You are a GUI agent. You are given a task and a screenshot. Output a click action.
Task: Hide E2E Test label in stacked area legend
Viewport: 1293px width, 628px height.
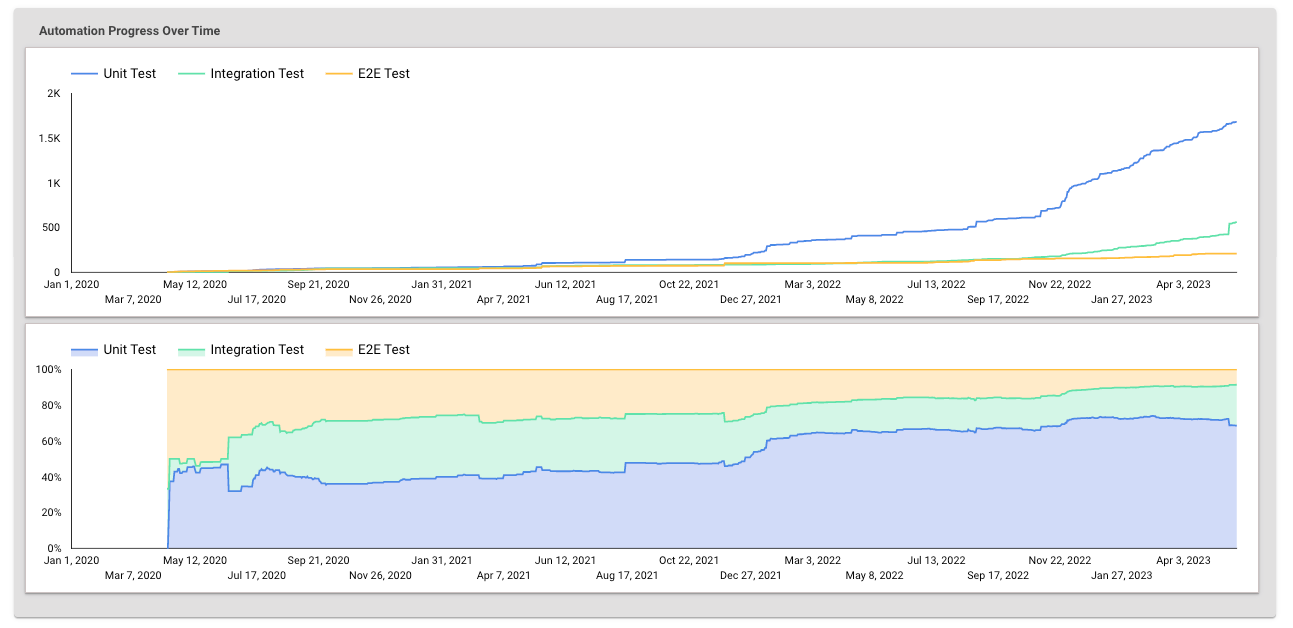pyautogui.click(x=383, y=350)
